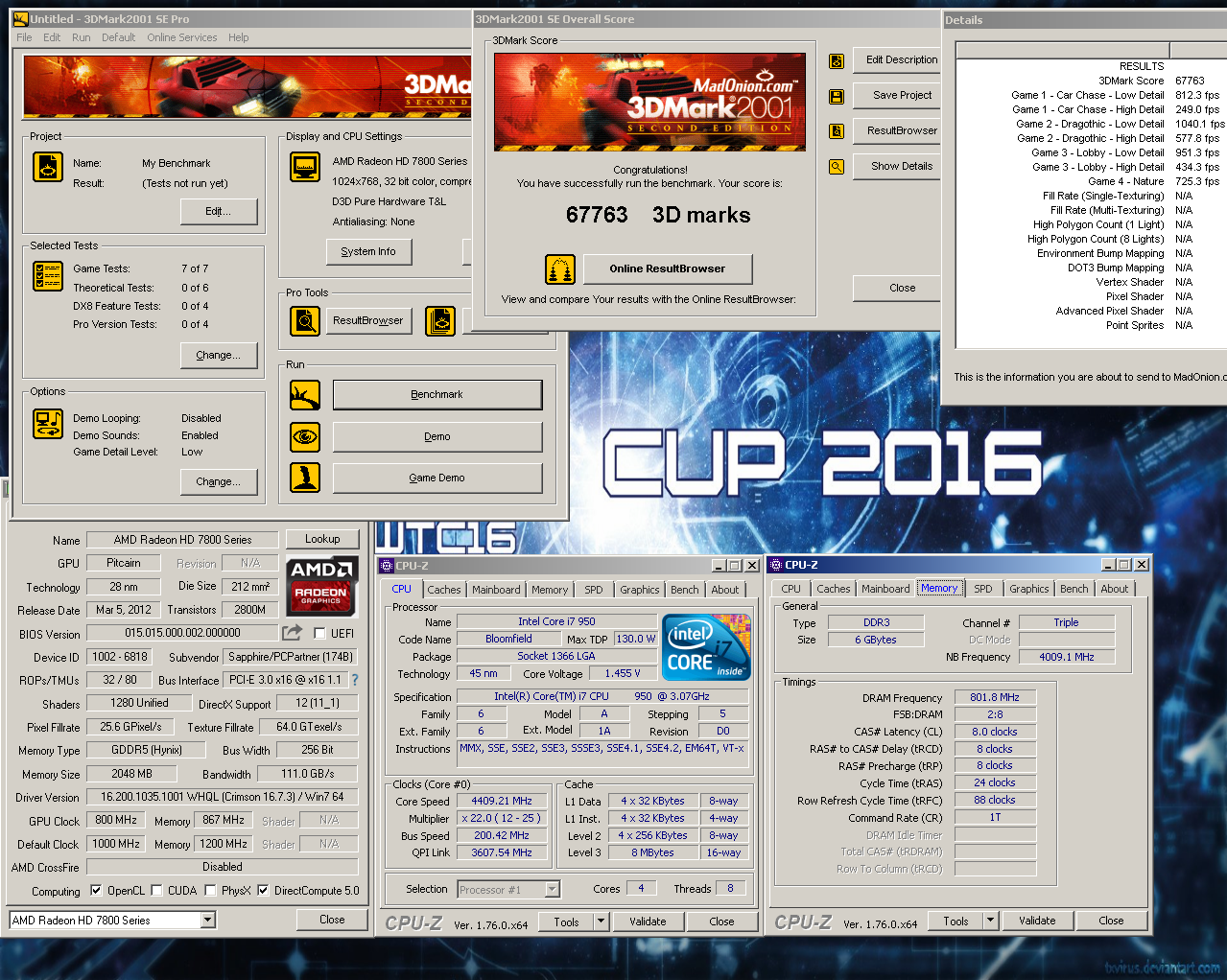Click the CPU-Z Specification field

pyautogui.click(x=602, y=696)
